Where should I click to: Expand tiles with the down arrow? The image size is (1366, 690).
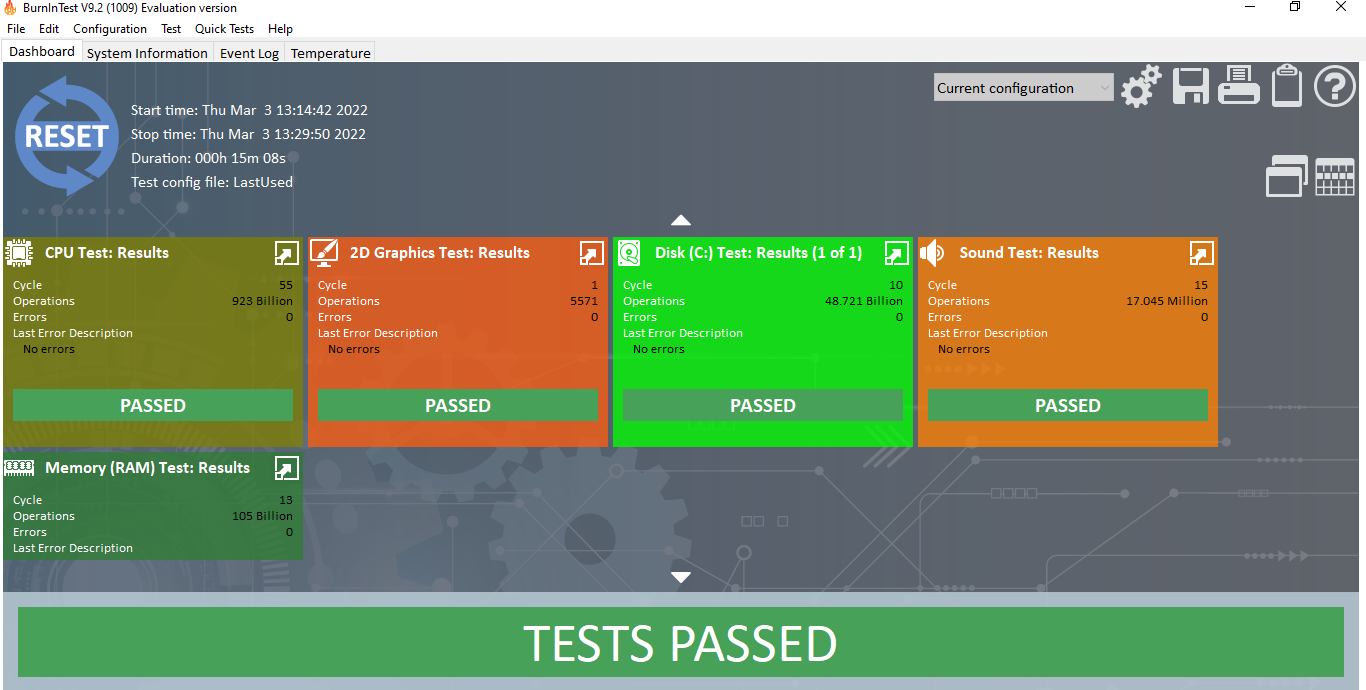pyautogui.click(x=681, y=577)
